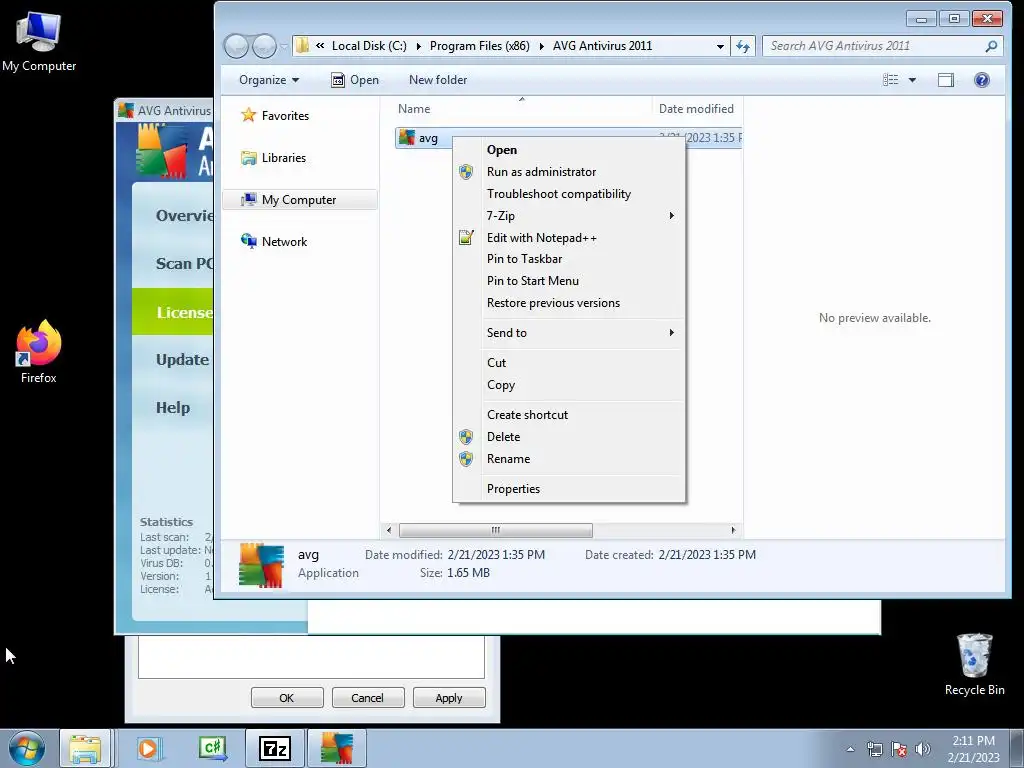
Task: Click Copy in the context menu
Action: pos(501,385)
